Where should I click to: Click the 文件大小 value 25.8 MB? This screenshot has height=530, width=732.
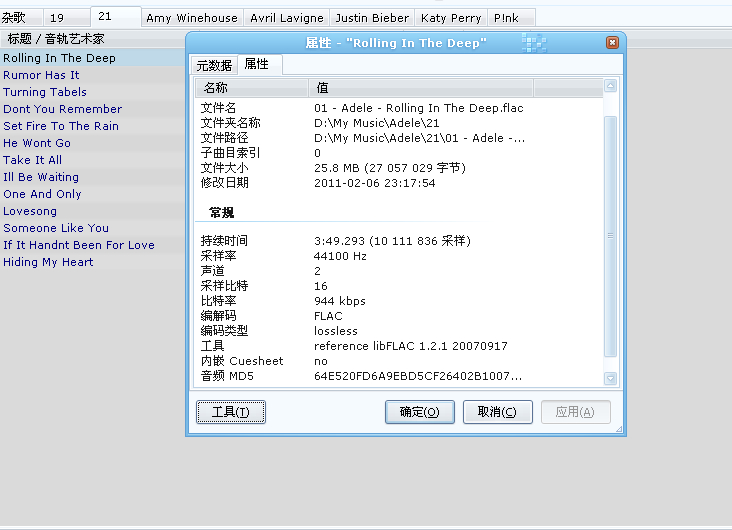(390, 168)
